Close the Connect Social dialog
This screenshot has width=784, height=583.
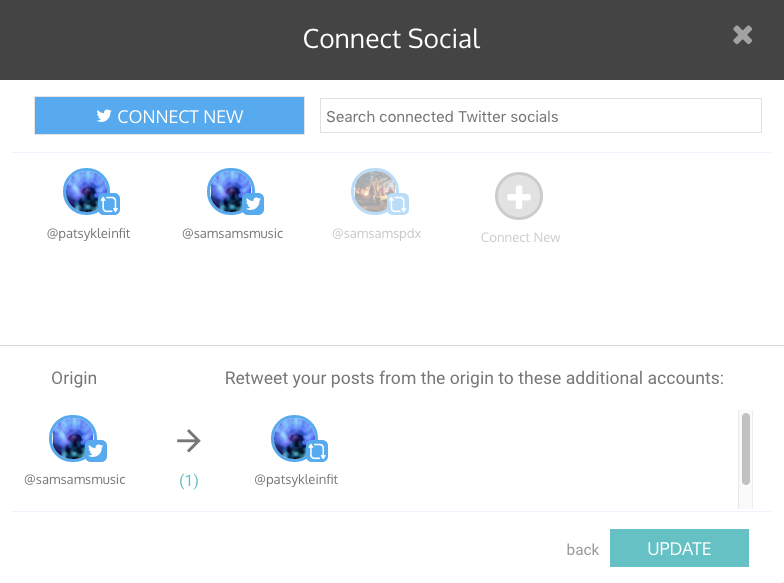coord(742,35)
